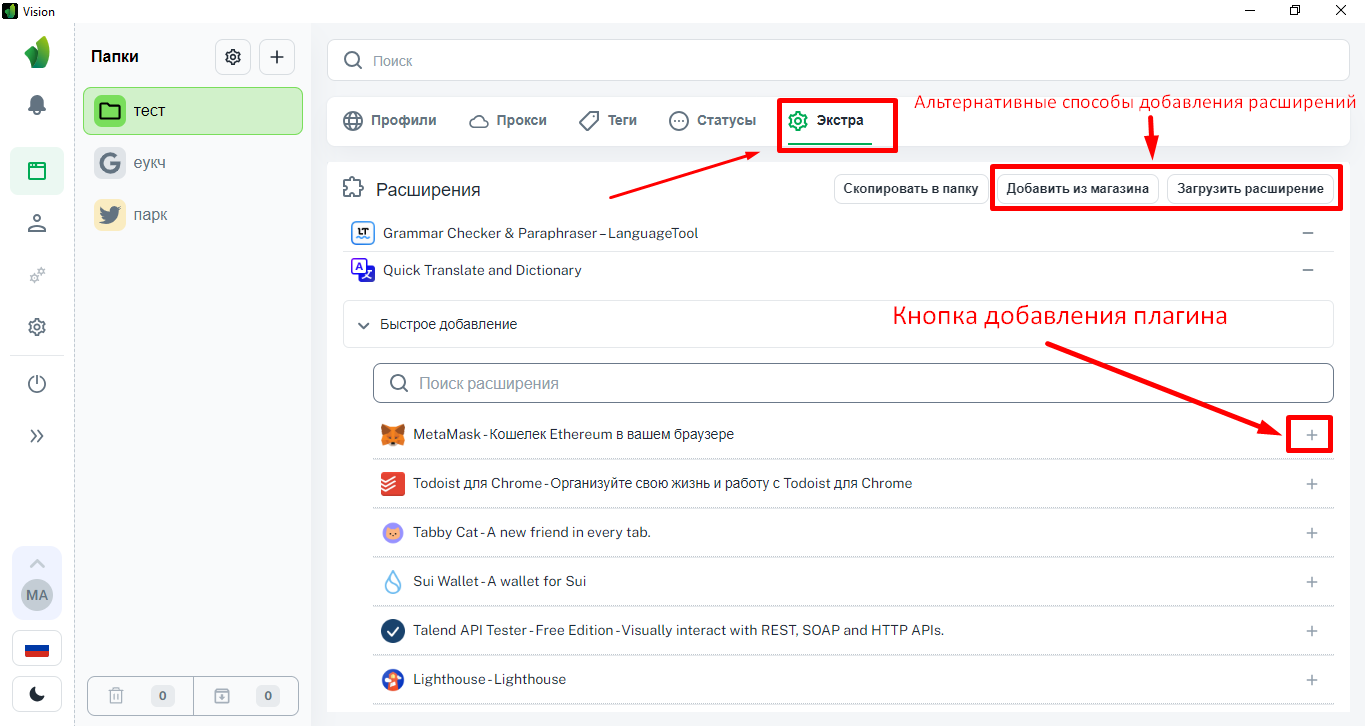Add Tabby Cat extension with plus
The width and height of the screenshot is (1365, 726).
point(1312,533)
